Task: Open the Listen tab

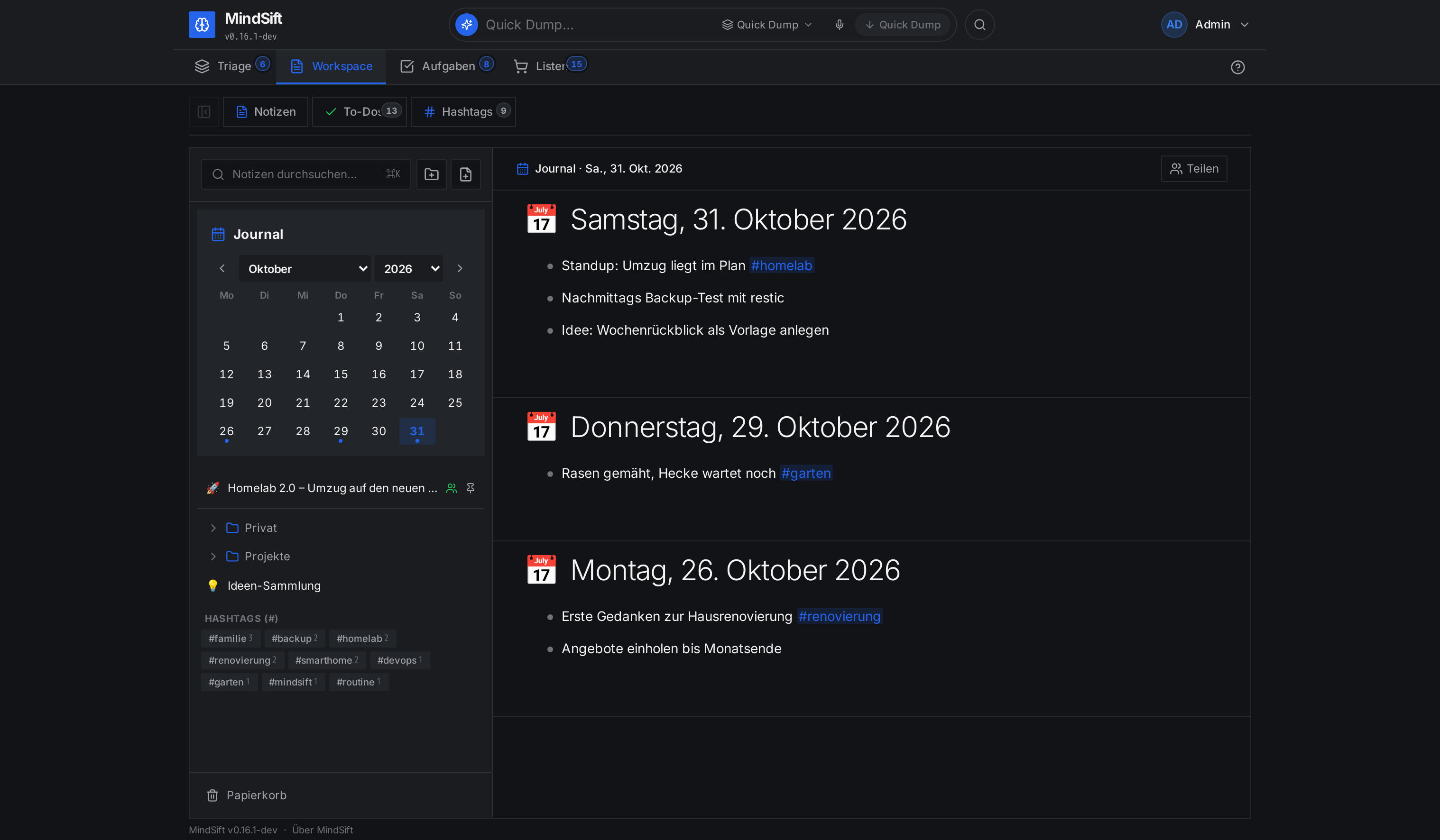Action: click(x=550, y=67)
